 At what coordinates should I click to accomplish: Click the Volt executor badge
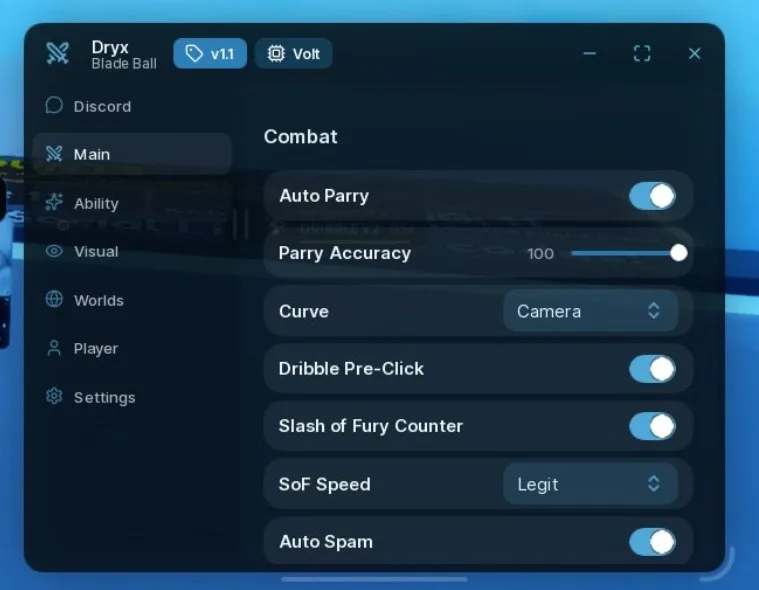(x=293, y=53)
